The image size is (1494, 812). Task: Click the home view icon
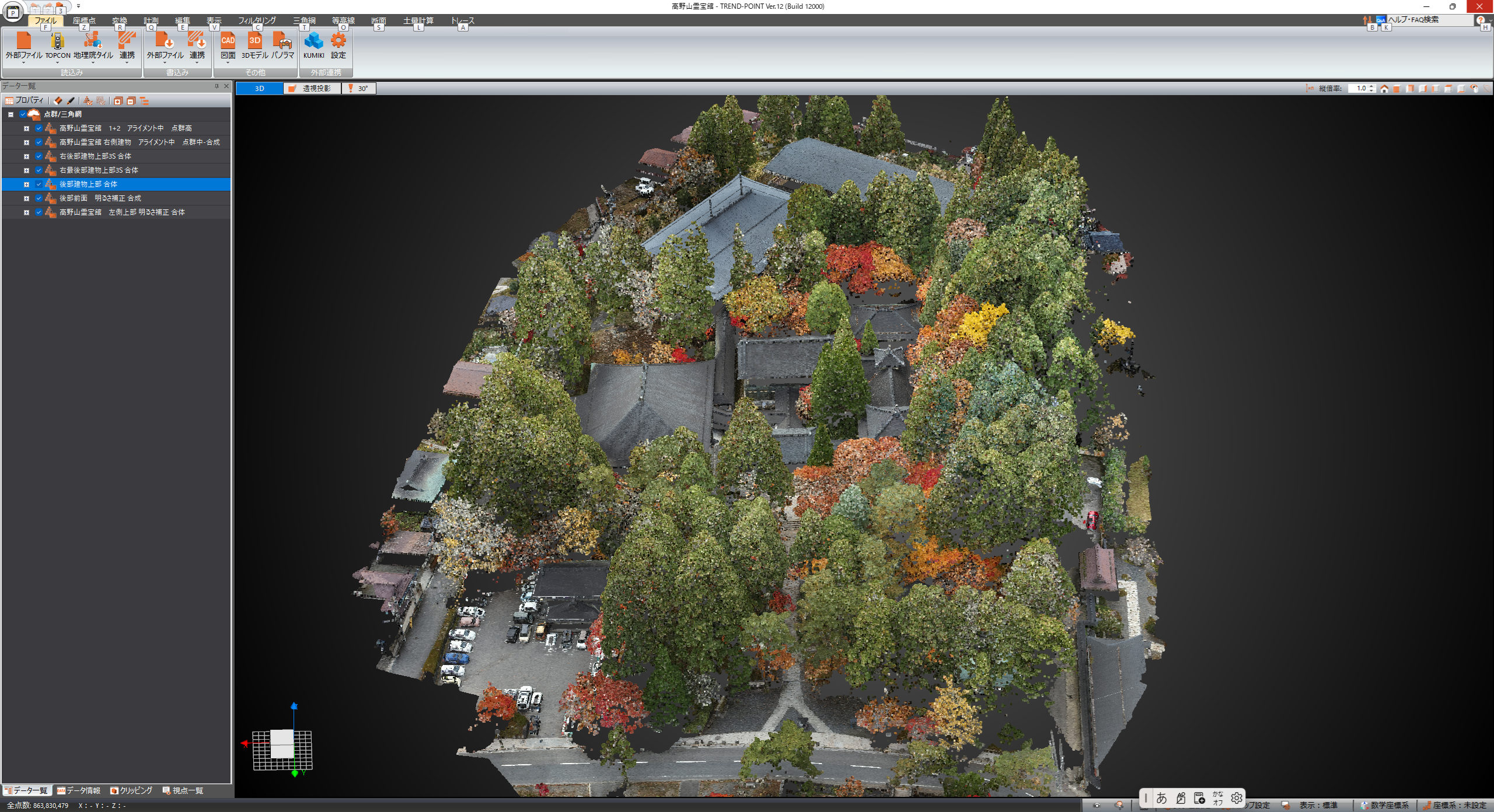1384,89
